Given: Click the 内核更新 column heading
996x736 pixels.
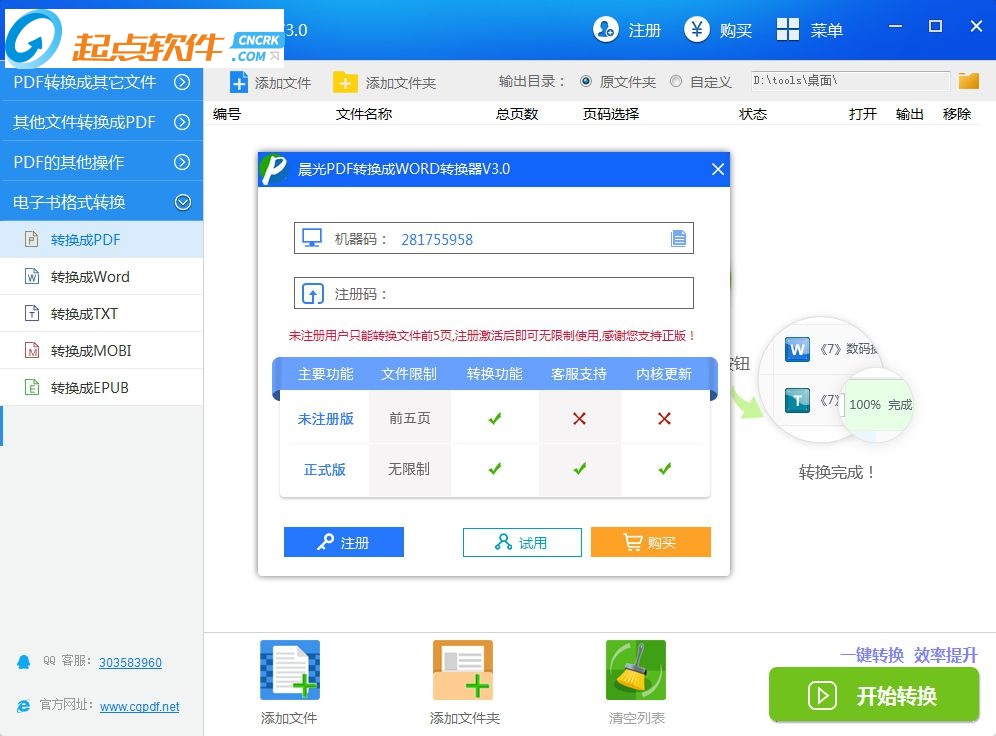Looking at the screenshot, I should pos(664,374).
